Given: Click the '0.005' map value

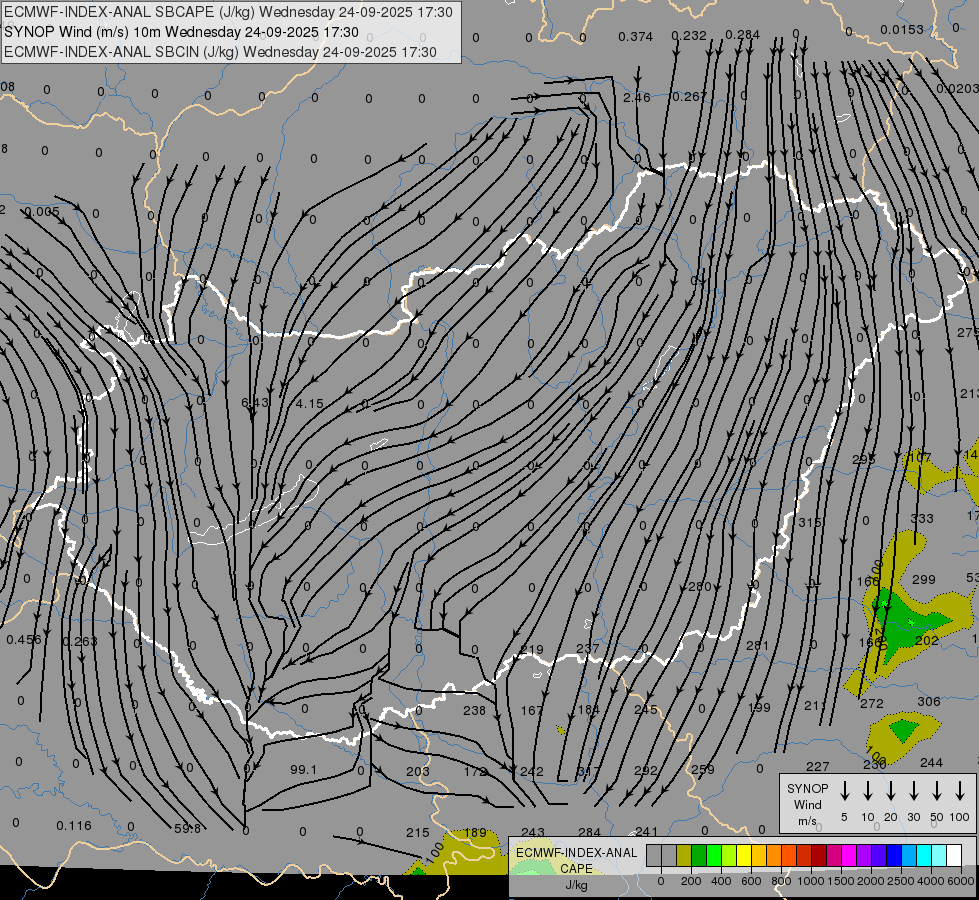Looking at the screenshot, I should coord(42,212).
